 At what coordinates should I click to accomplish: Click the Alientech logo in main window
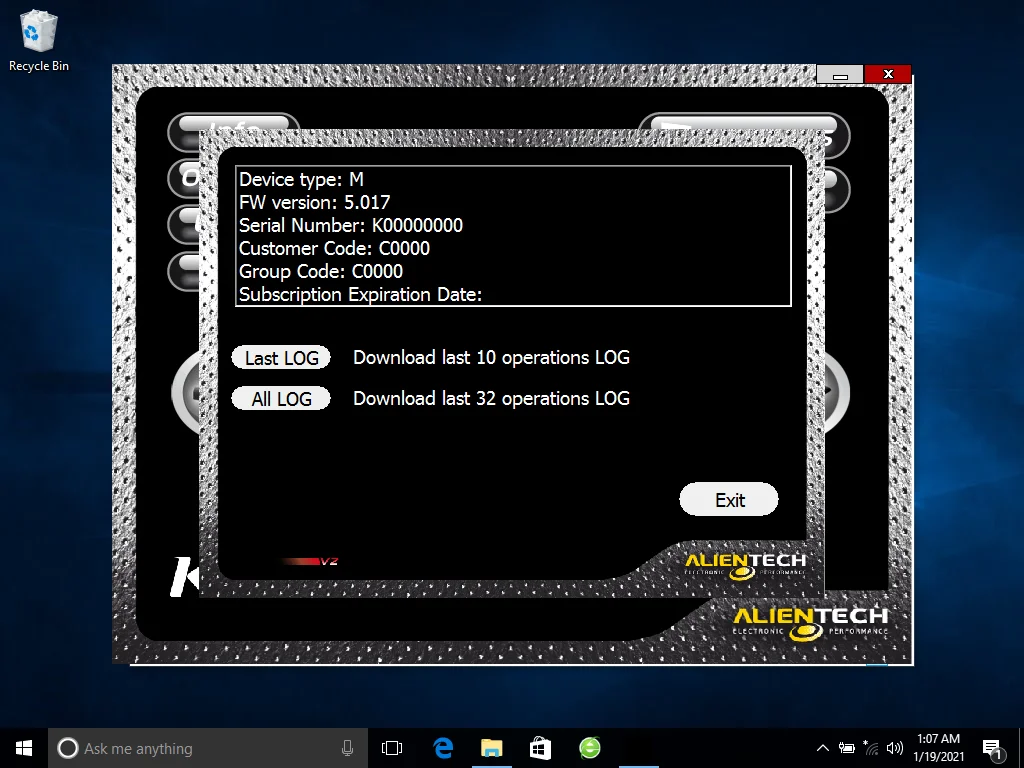pos(810,624)
